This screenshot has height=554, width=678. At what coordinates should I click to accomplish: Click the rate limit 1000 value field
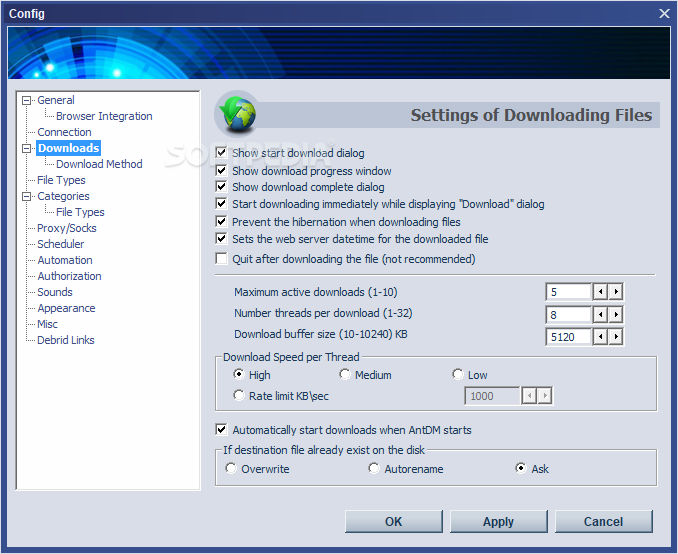point(492,396)
